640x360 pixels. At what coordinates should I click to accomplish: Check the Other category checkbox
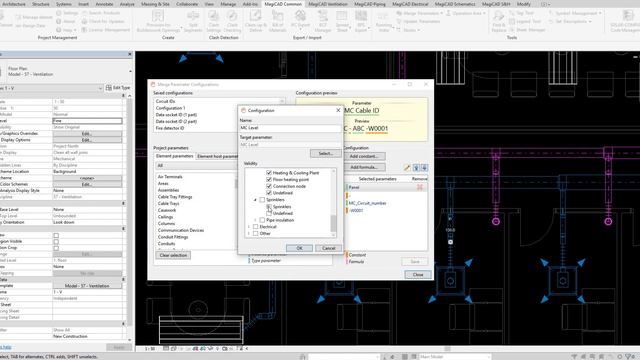[x=256, y=233]
